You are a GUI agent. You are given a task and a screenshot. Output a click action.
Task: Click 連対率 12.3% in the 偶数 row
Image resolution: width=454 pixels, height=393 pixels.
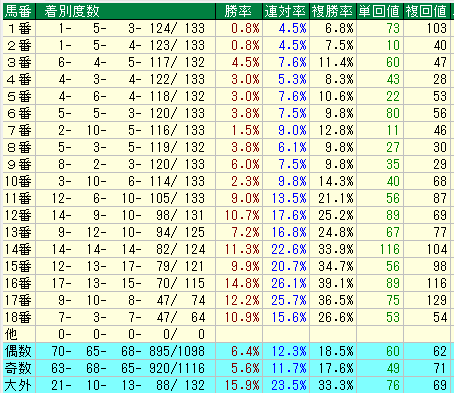(x=289, y=351)
